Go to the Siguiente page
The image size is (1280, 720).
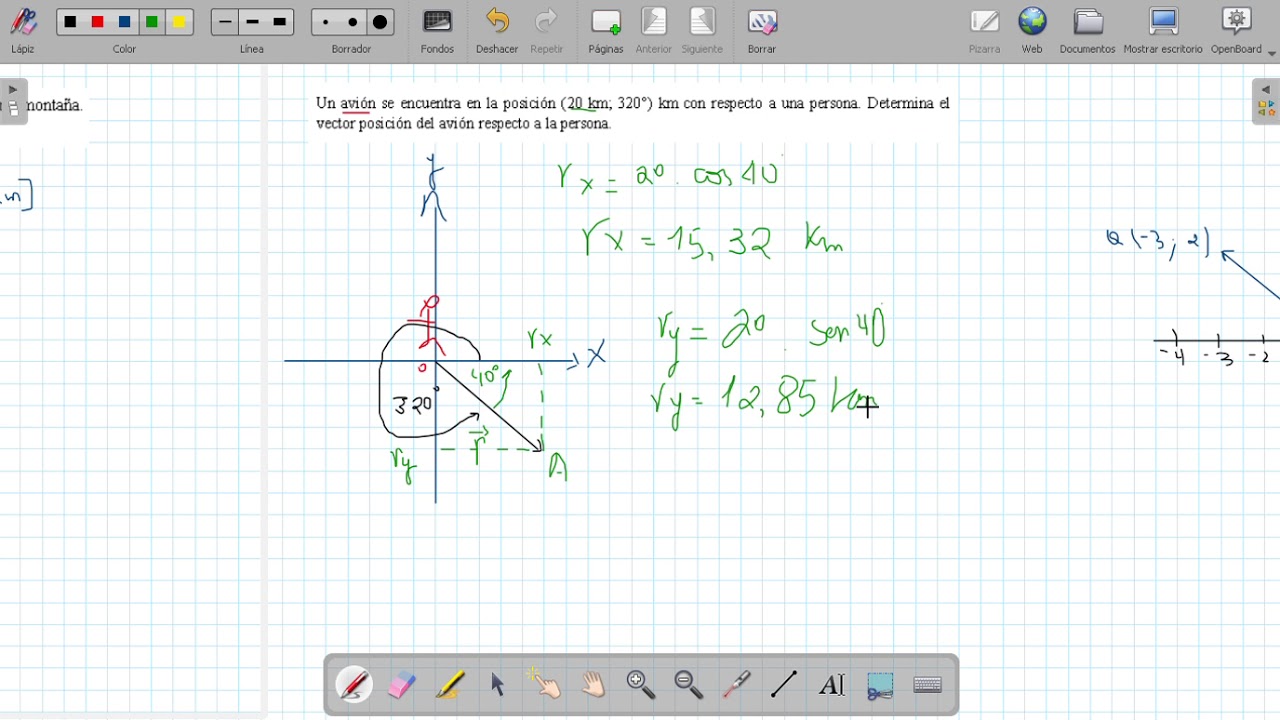click(702, 30)
